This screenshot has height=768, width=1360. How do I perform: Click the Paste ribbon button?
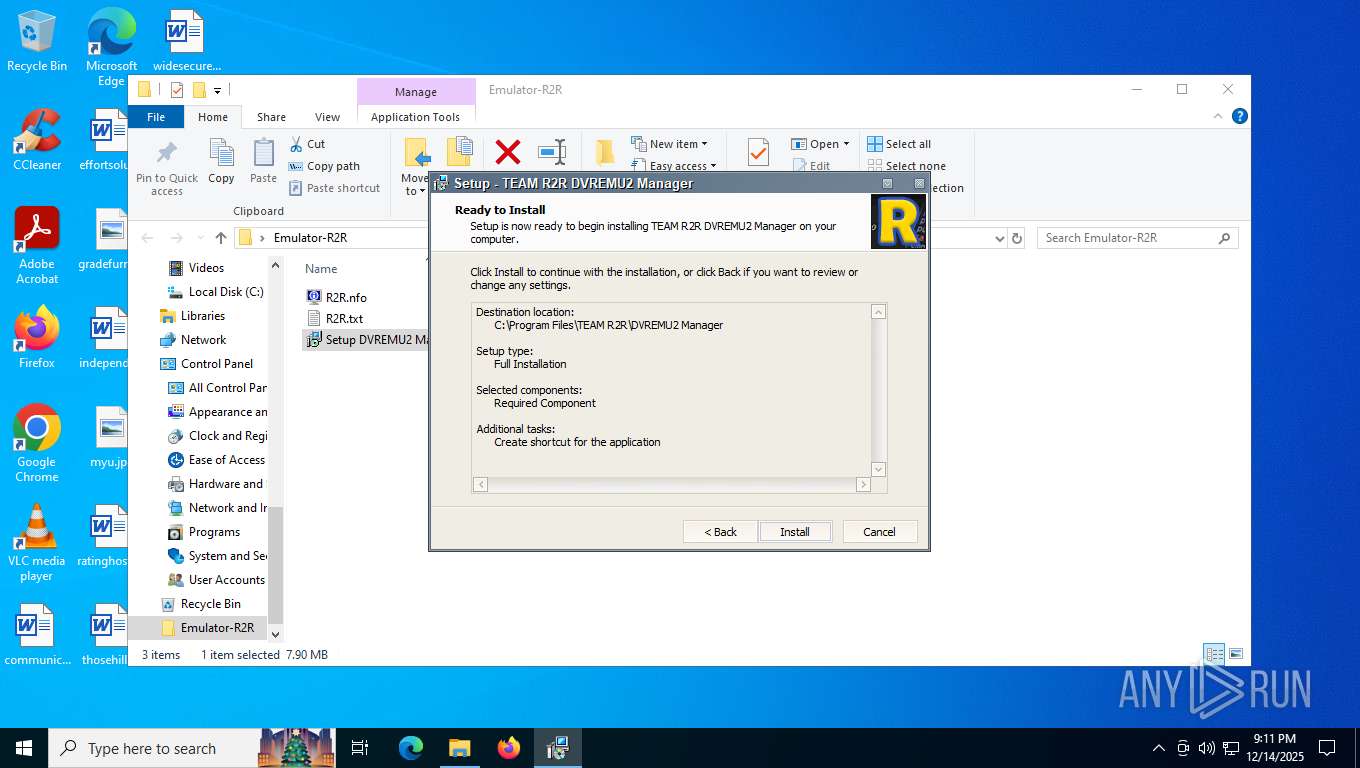click(263, 162)
